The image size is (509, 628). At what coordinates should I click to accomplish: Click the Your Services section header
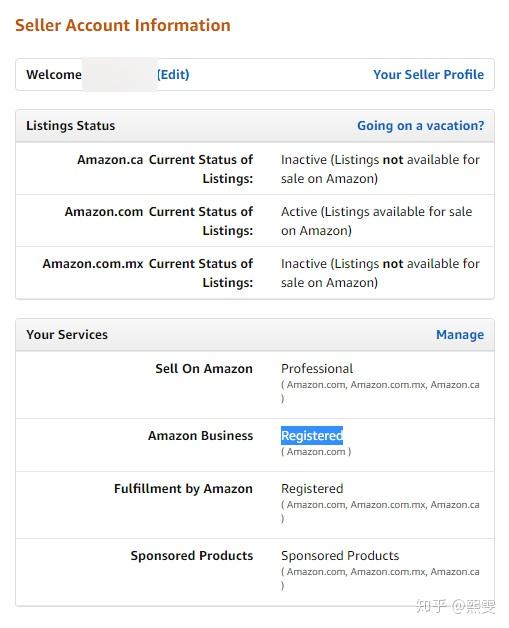coord(67,334)
